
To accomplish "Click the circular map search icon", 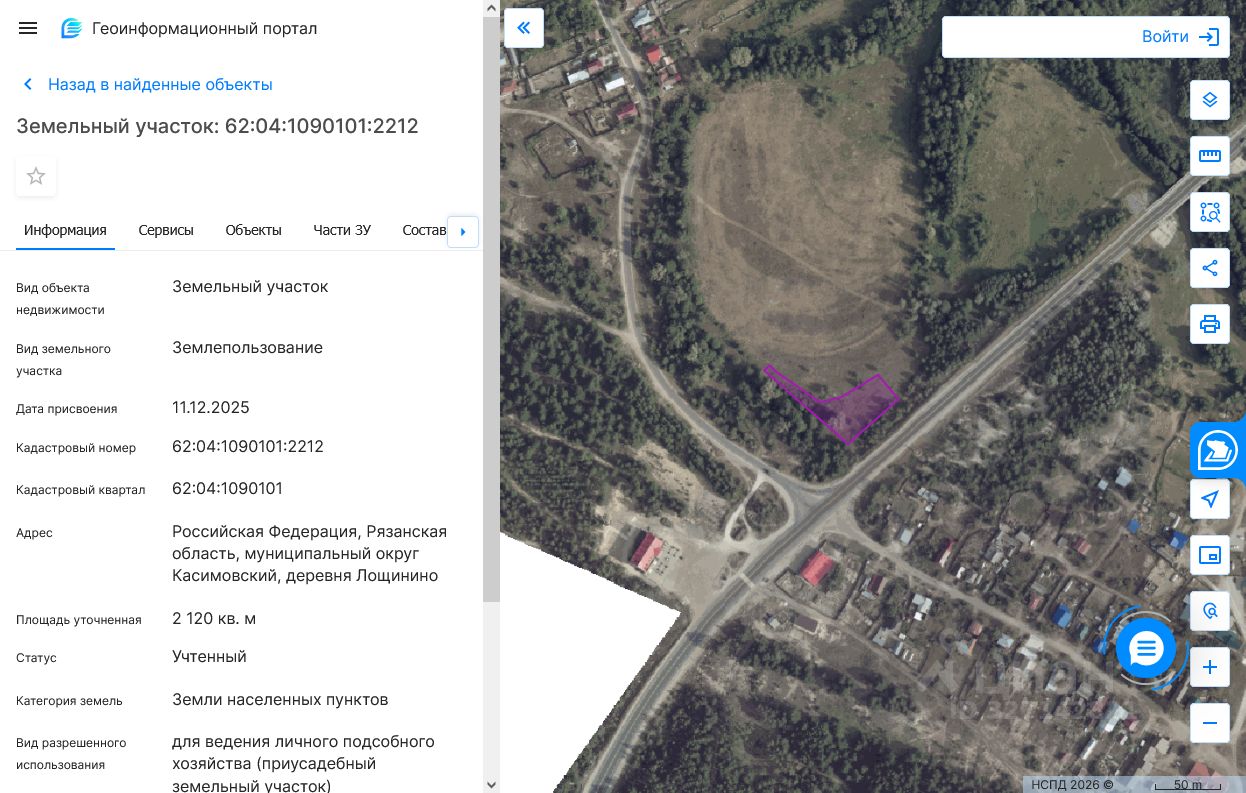I will tap(1210, 611).
